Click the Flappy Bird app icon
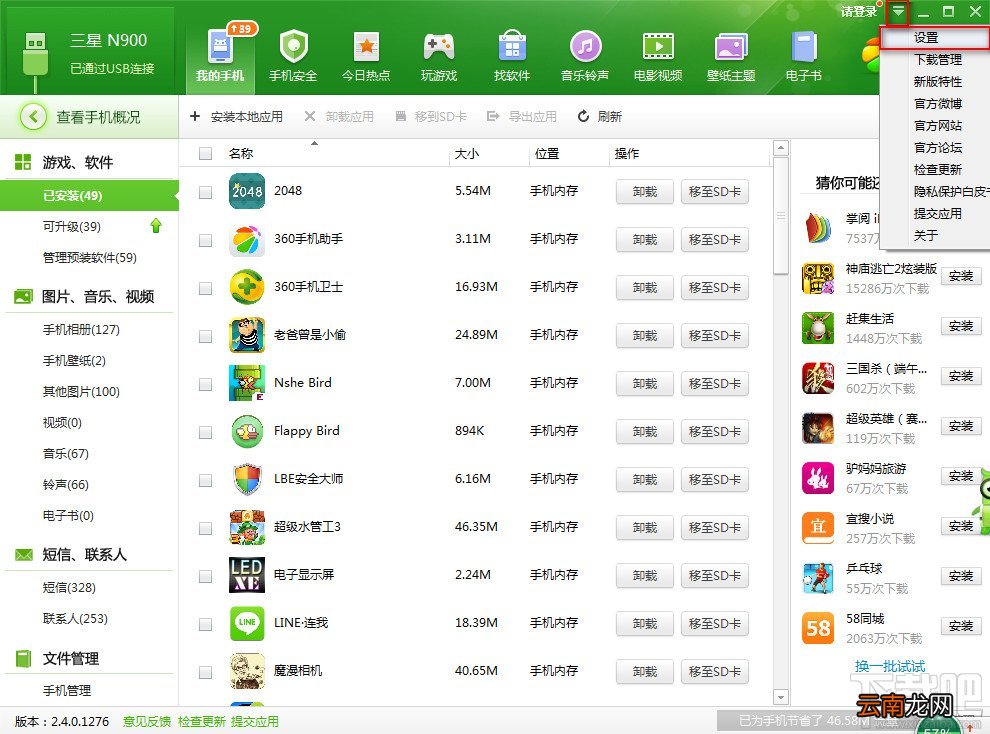The image size is (990, 734). (x=247, y=431)
